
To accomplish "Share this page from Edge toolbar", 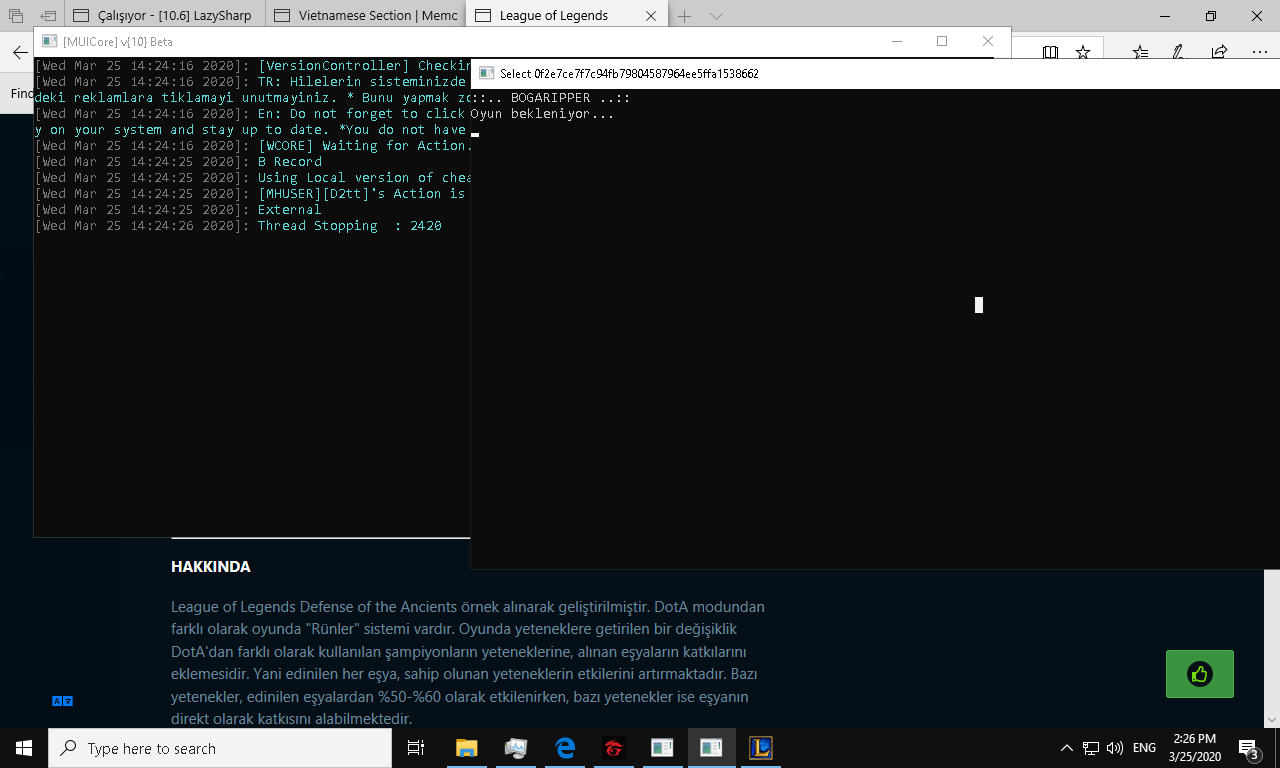I will (1219, 52).
